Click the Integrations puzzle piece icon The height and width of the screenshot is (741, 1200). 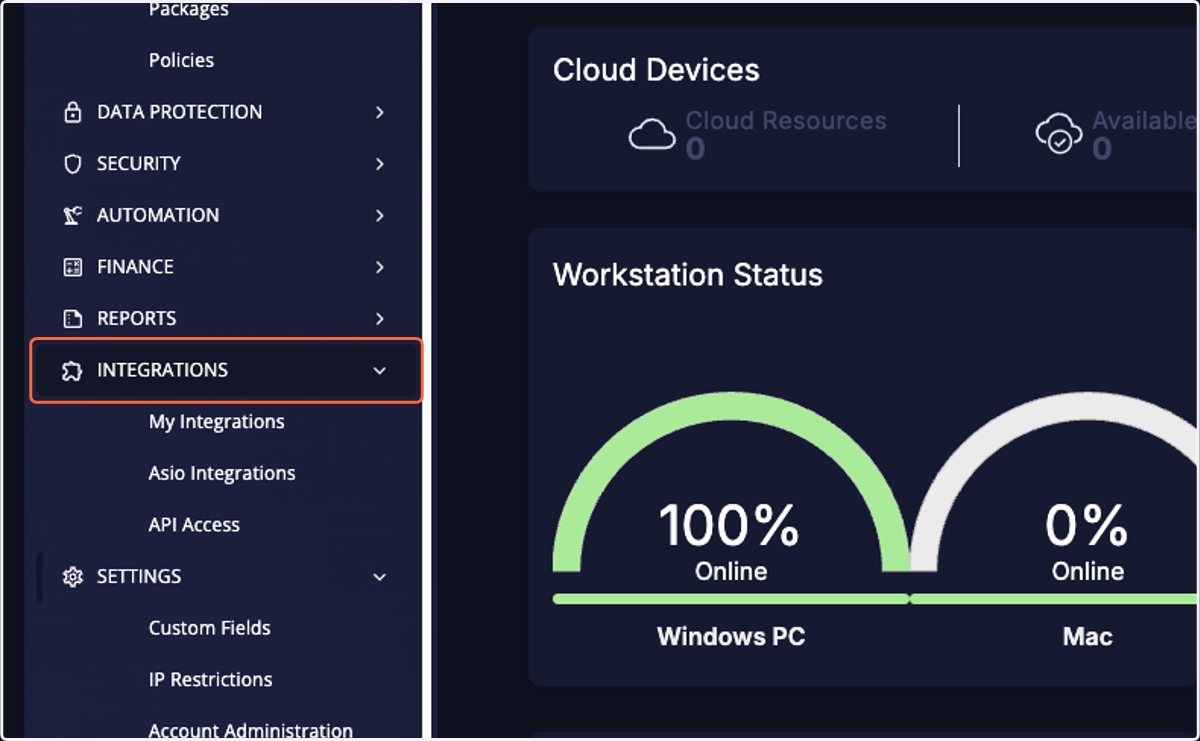coord(72,370)
